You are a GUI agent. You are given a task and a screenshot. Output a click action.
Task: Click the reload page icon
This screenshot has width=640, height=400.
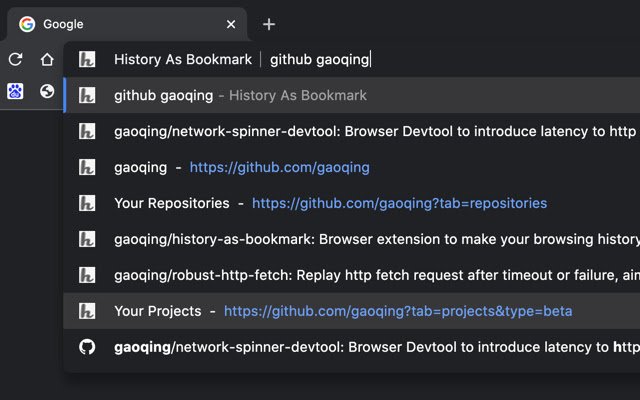pyautogui.click(x=15, y=60)
